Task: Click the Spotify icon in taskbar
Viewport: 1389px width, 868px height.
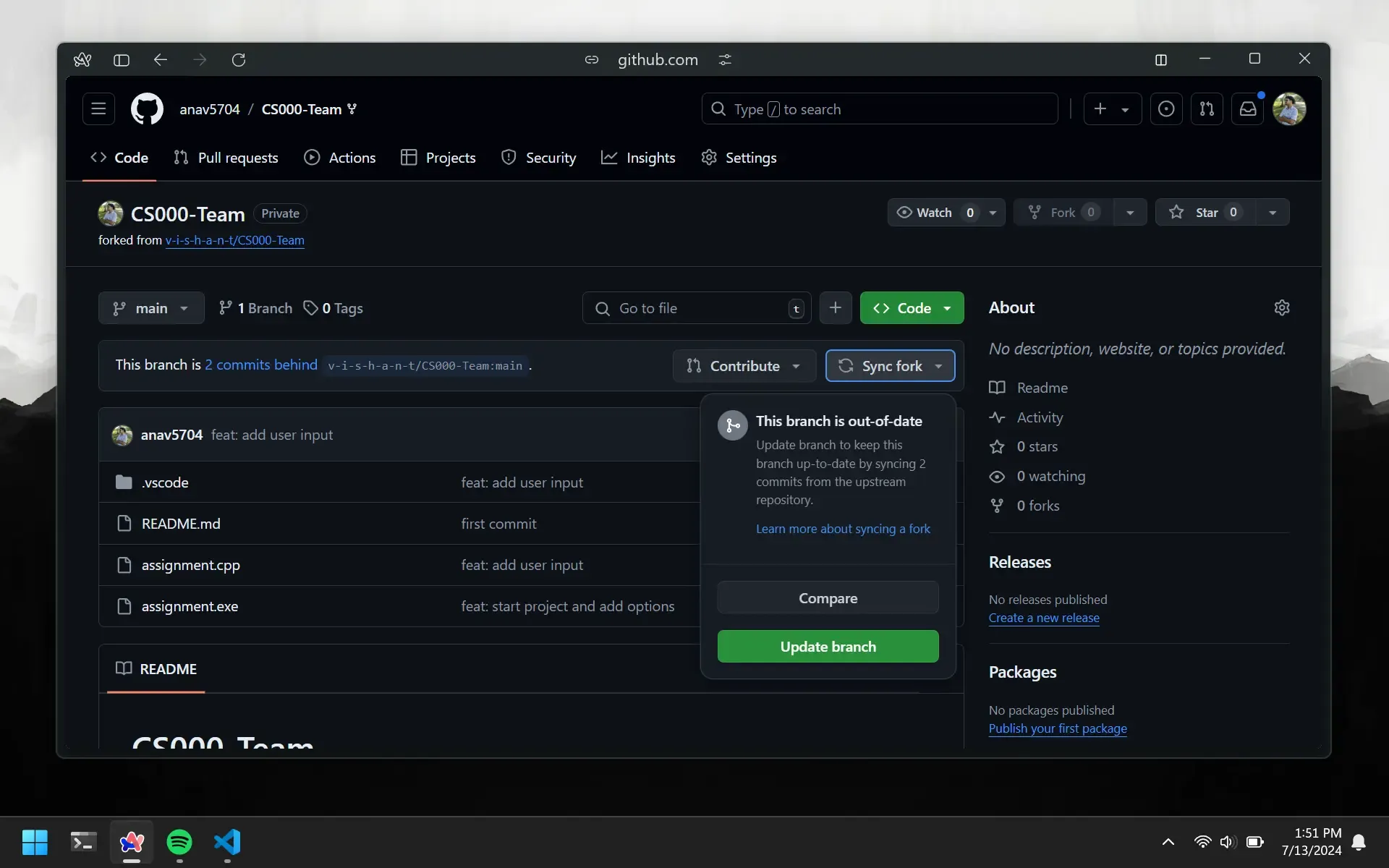Action: 179,842
